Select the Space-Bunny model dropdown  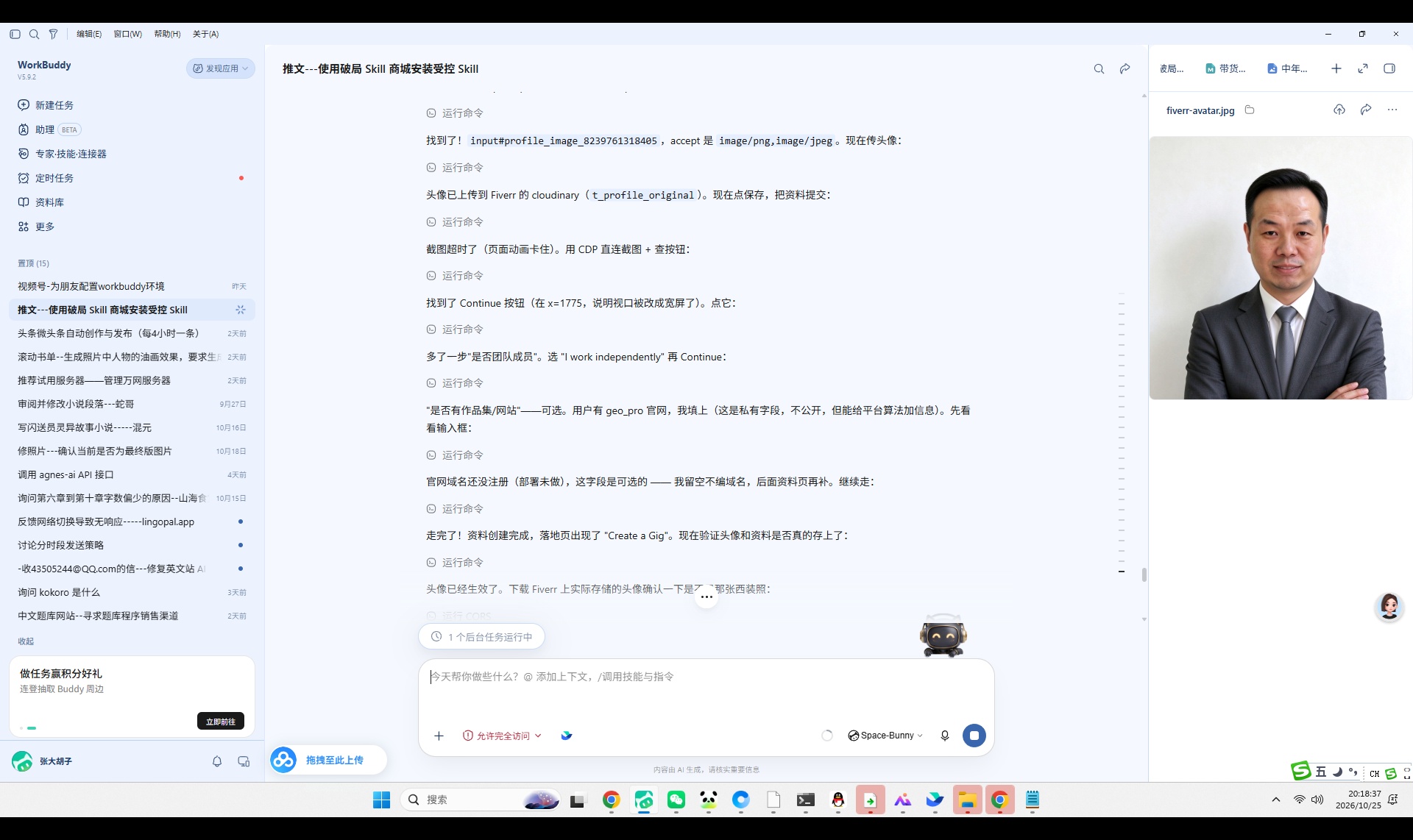click(x=885, y=736)
